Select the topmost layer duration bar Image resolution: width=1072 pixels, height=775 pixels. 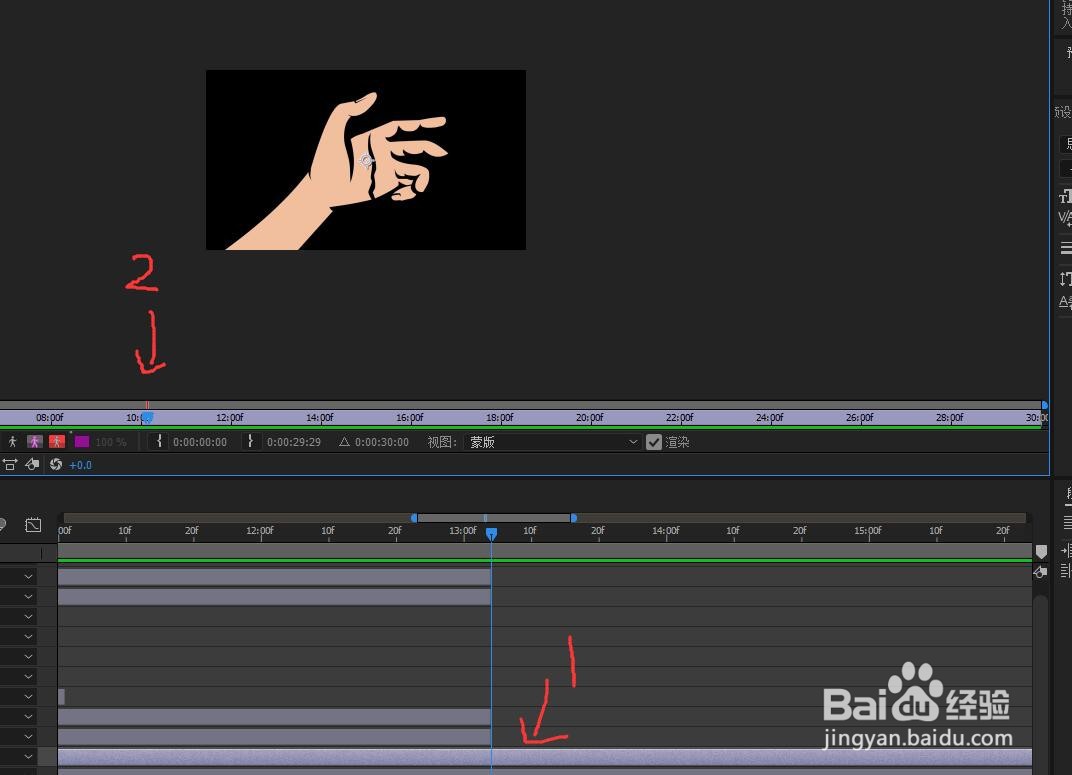(274, 577)
